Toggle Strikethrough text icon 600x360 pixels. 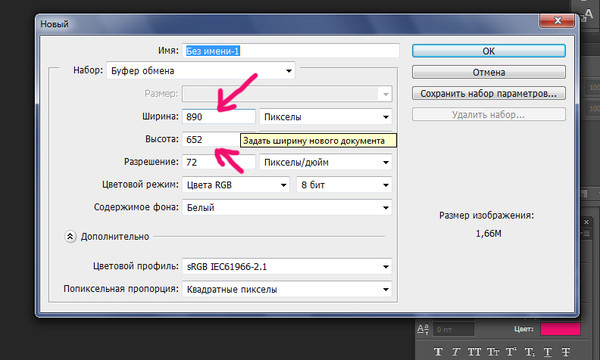[x=566, y=352]
